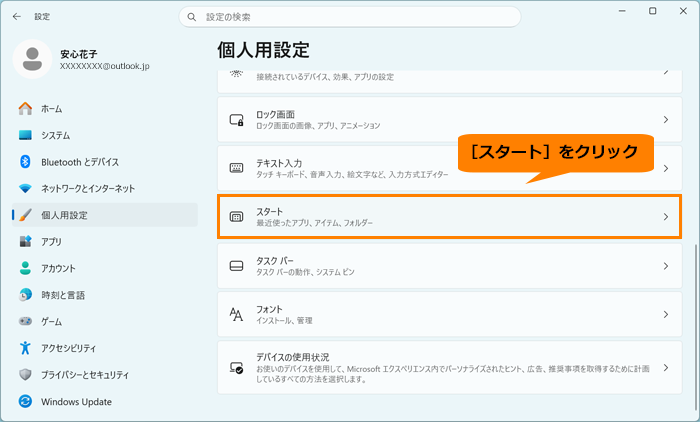Open 時刻と言語 settings label

tap(63, 295)
